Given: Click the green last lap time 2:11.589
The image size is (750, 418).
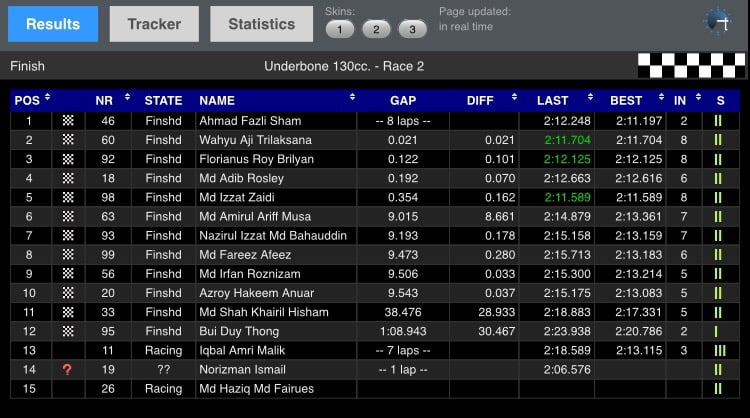Looking at the screenshot, I should pyautogui.click(x=568, y=197).
